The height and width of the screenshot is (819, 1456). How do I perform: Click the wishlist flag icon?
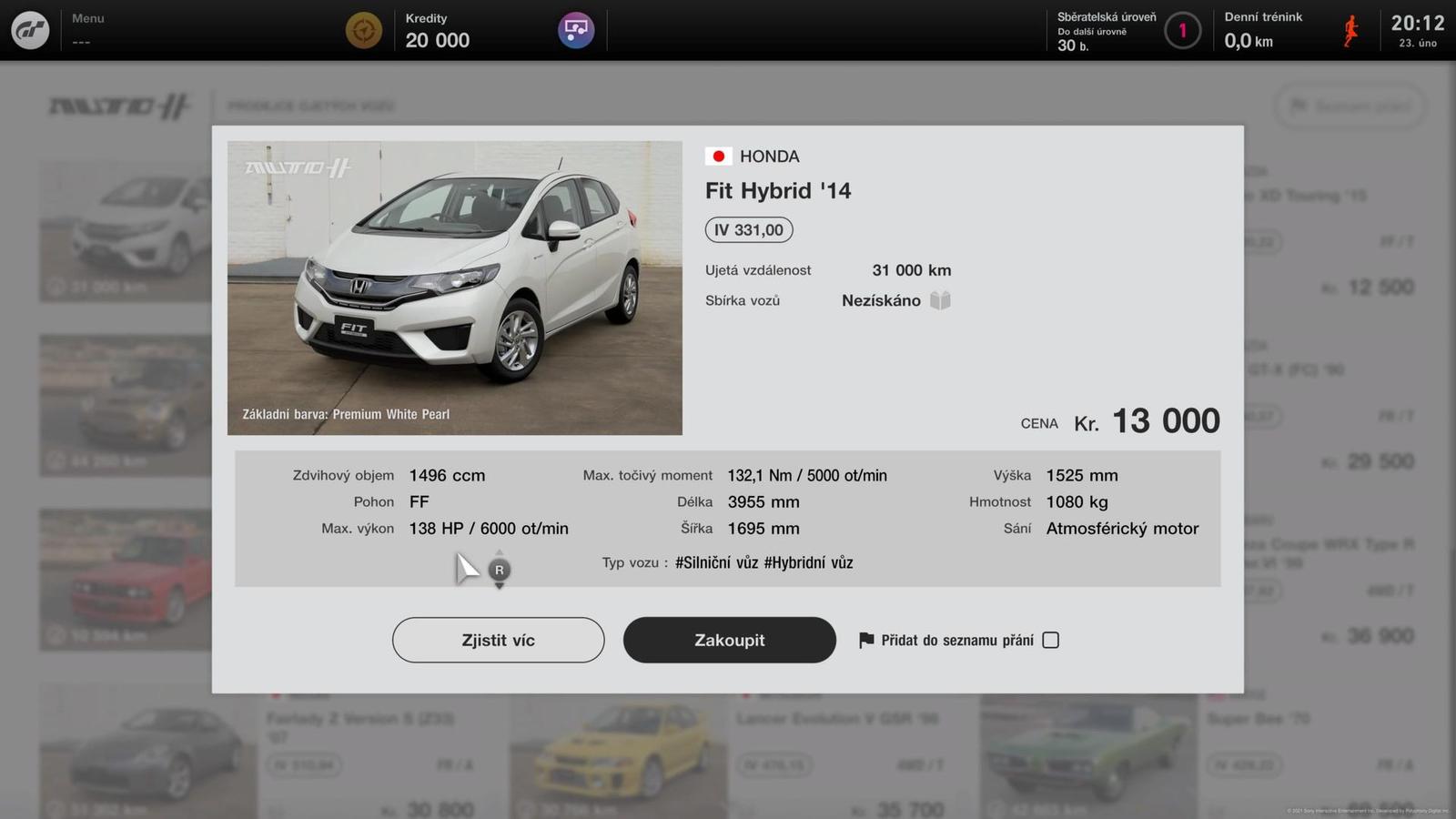(866, 641)
